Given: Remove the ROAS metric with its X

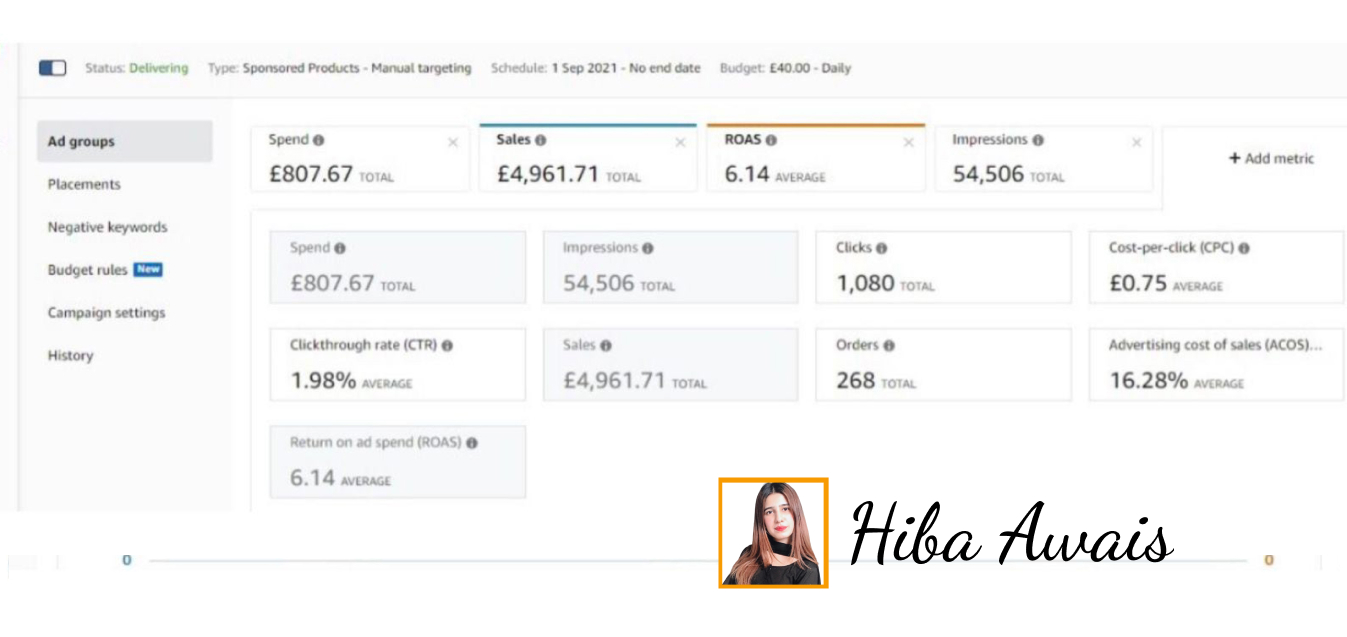Looking at the screenshot, I should click(x=908, y=143).
